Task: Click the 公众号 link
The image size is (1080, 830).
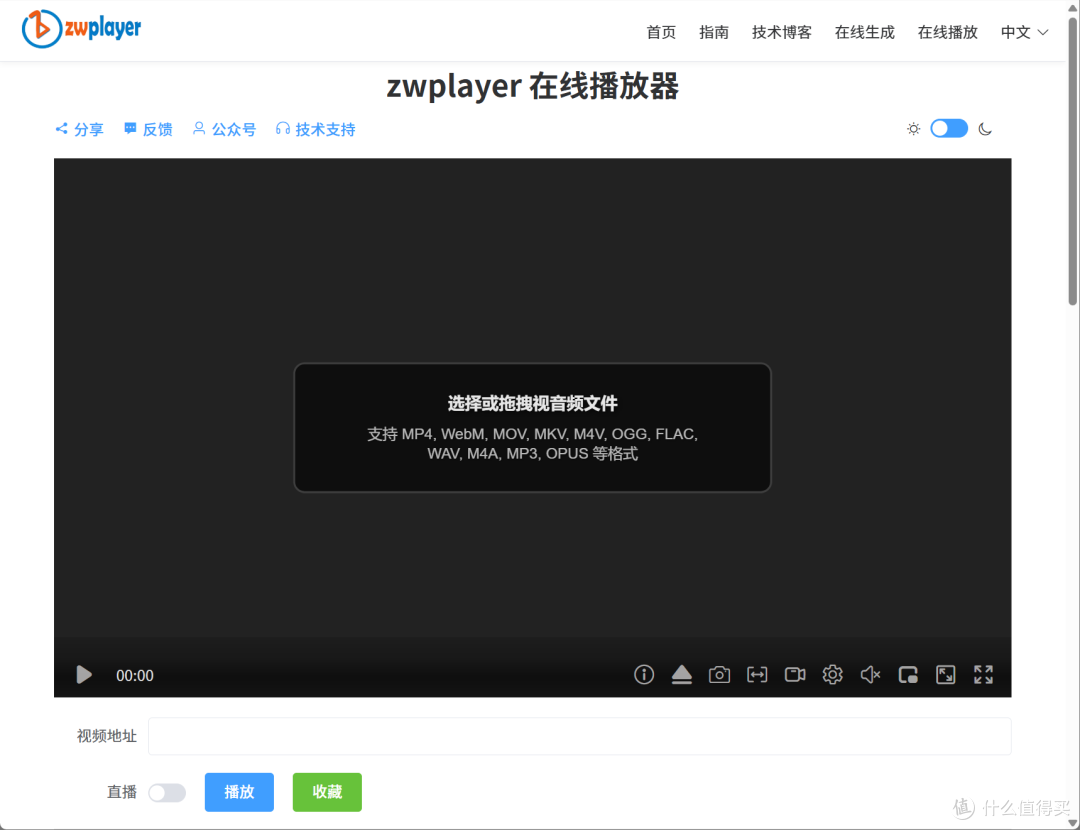Action: click(225, 129)
